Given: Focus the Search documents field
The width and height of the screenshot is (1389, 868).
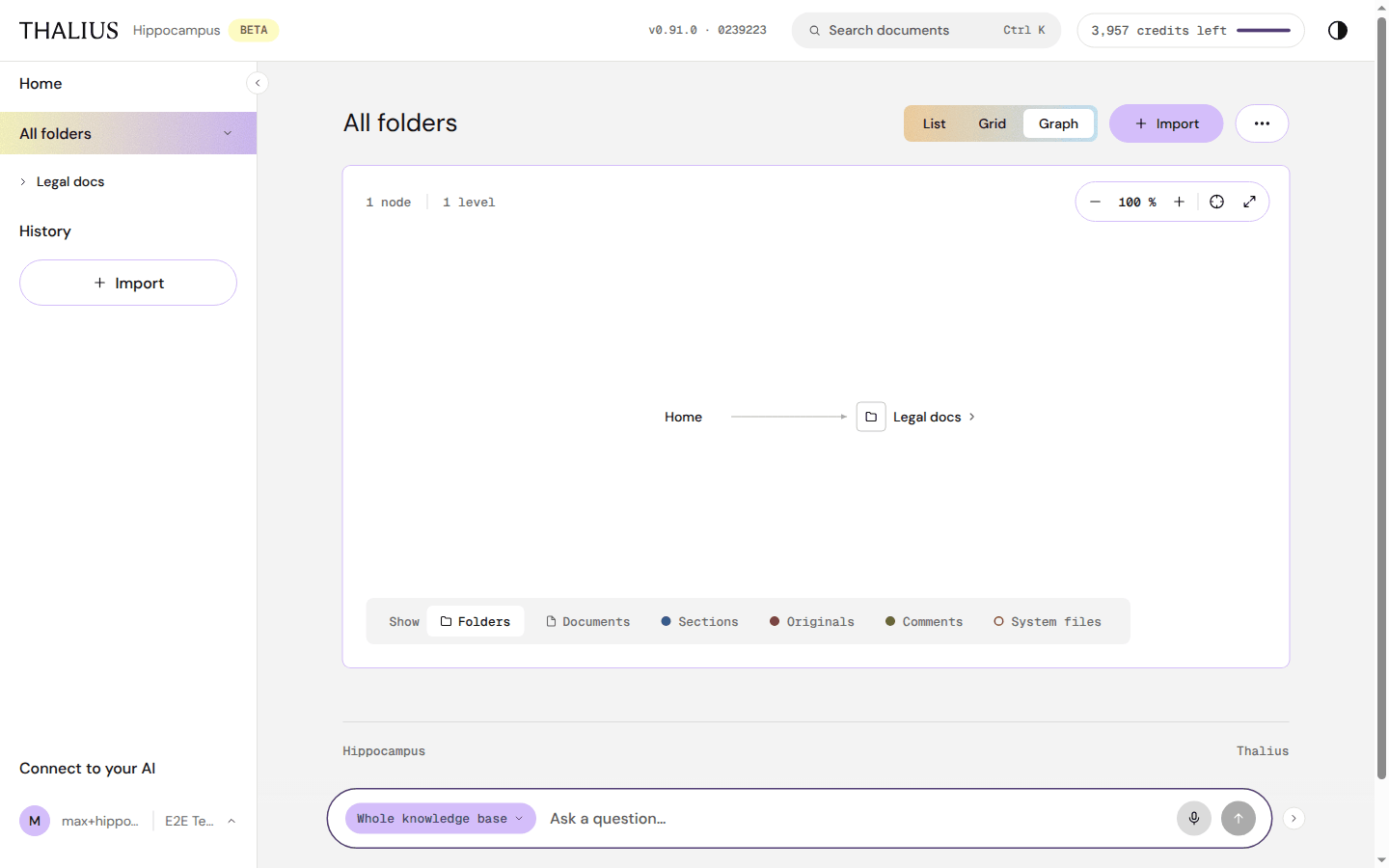Looking at the screenshot, I should click(x=926, y=30).
